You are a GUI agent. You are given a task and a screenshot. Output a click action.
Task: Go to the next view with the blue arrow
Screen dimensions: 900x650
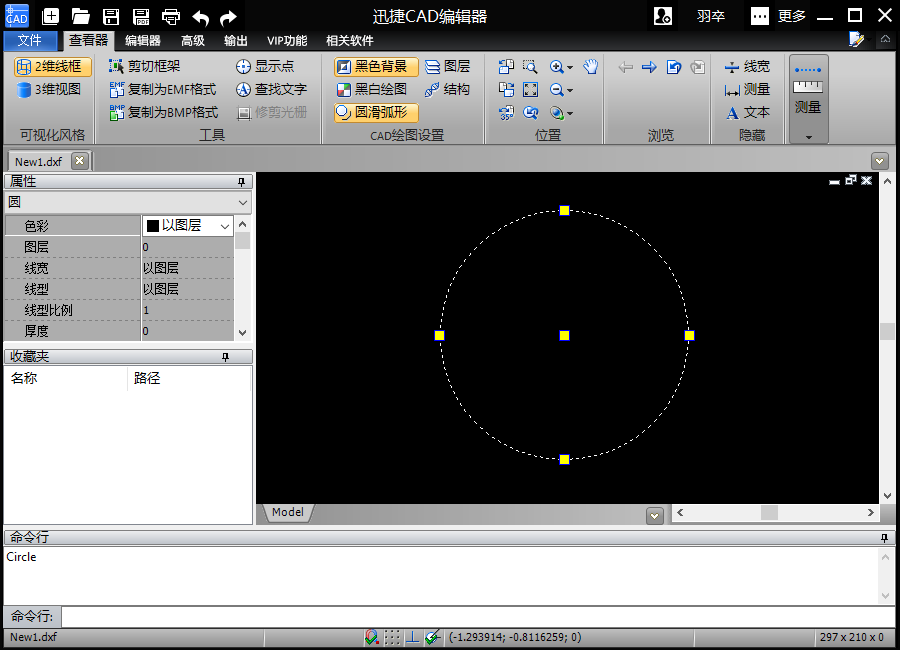click(x=649, y=67)
